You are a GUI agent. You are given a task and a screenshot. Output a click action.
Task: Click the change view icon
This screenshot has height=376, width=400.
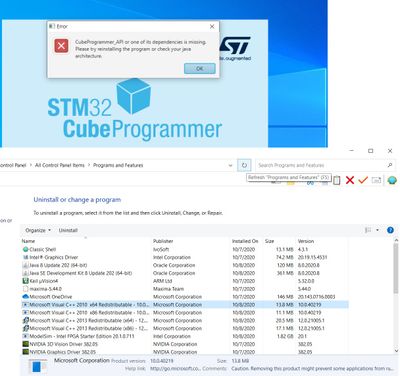[x=368, y=230]
